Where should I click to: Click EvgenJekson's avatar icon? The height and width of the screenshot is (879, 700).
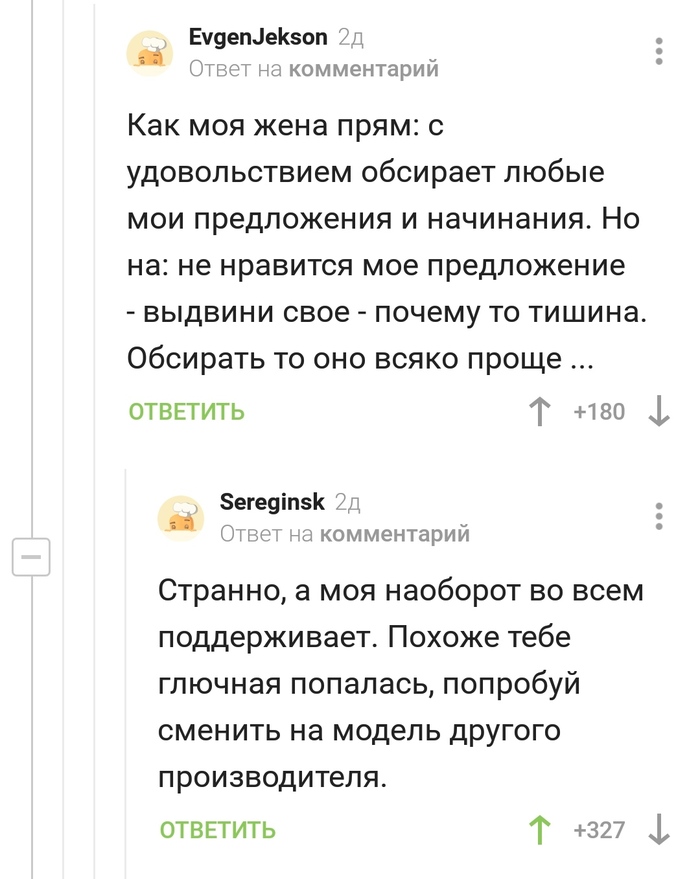coord(149,52)
